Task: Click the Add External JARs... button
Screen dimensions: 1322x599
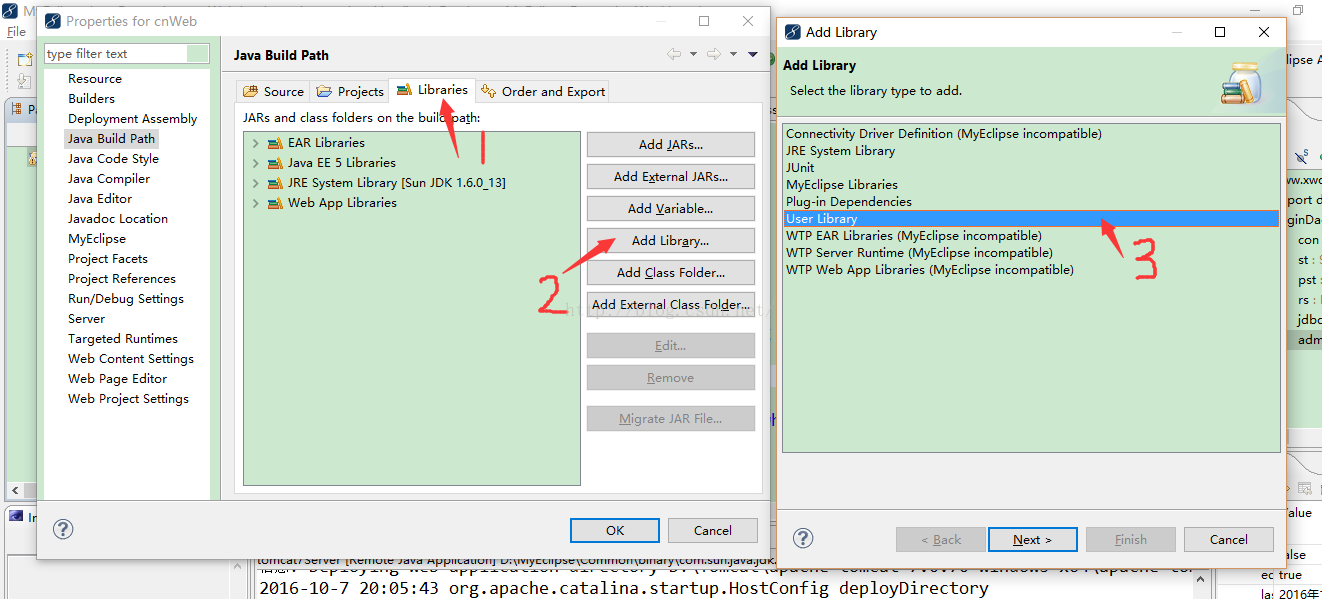Action: [x=670, y=177]
